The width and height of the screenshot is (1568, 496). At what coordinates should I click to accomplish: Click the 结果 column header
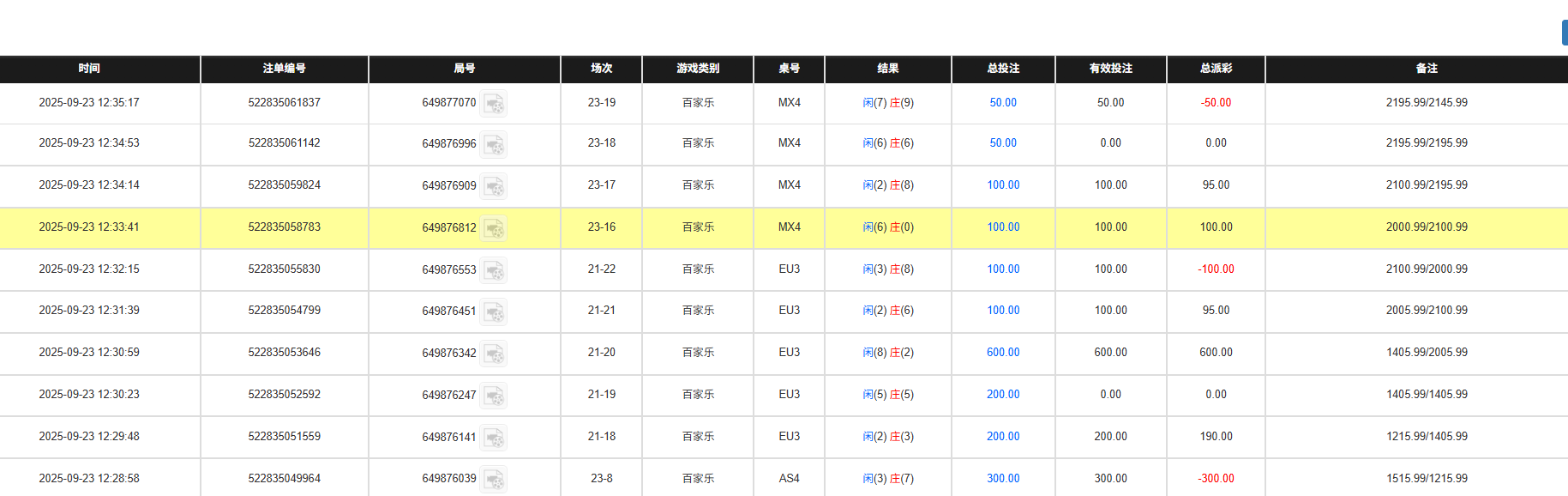click(x=886, y=69)
